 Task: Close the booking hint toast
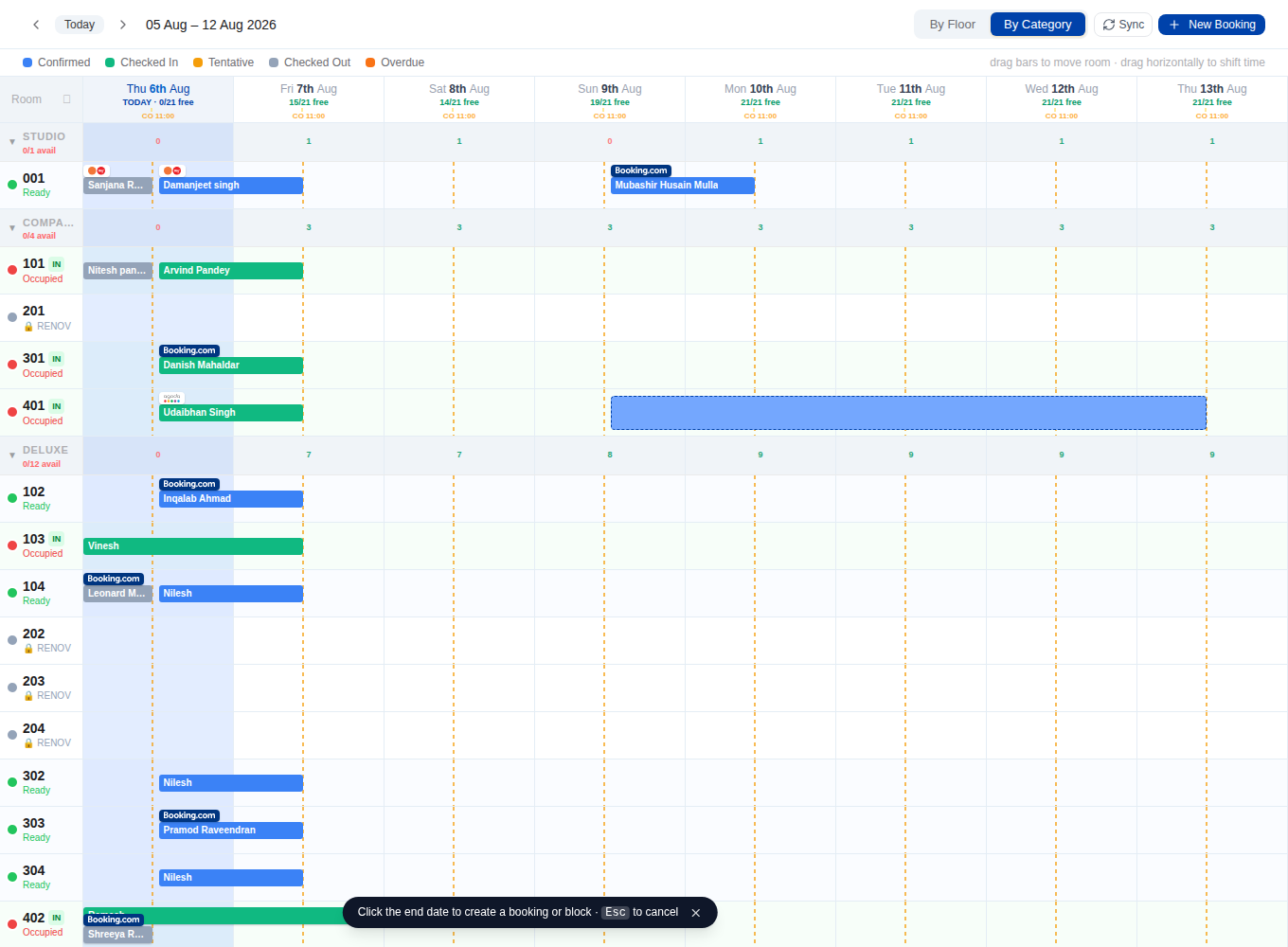pos(696,913)
